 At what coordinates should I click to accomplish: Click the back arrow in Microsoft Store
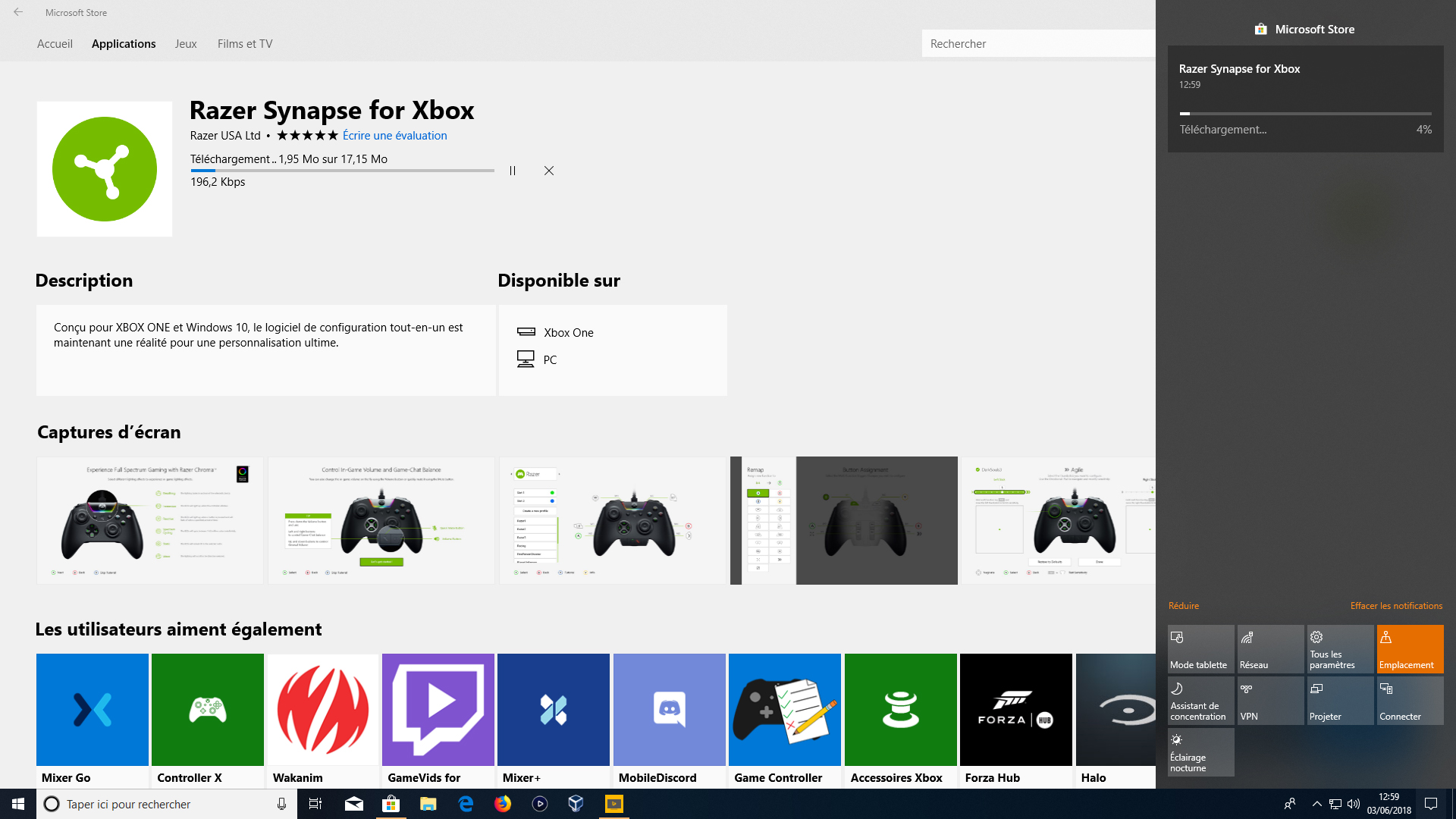coord(17,11)
